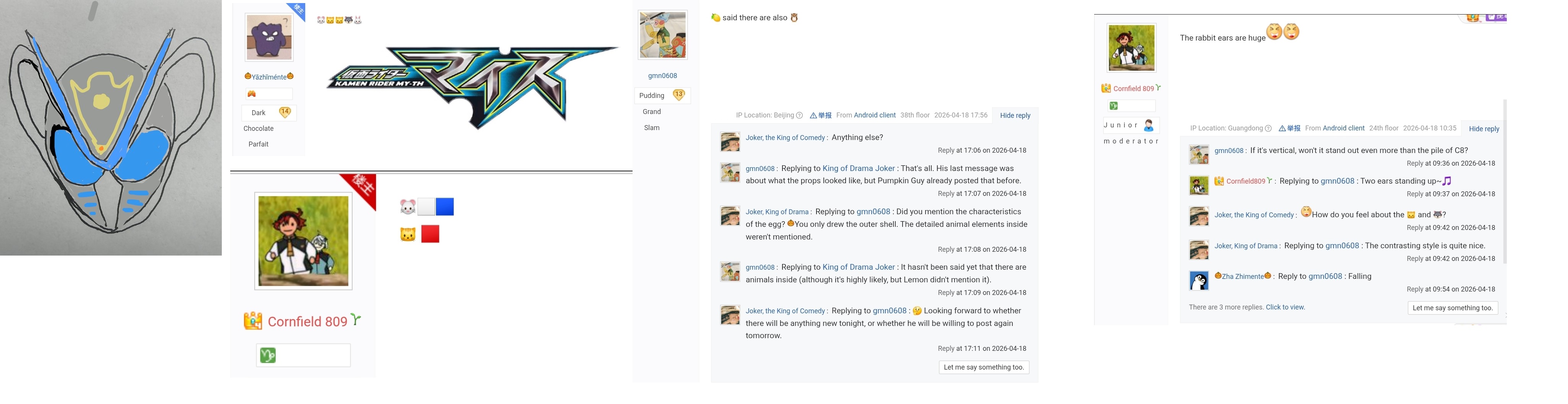Click the green sprout icon after the large Cornfield 809 name

(356, 319)
